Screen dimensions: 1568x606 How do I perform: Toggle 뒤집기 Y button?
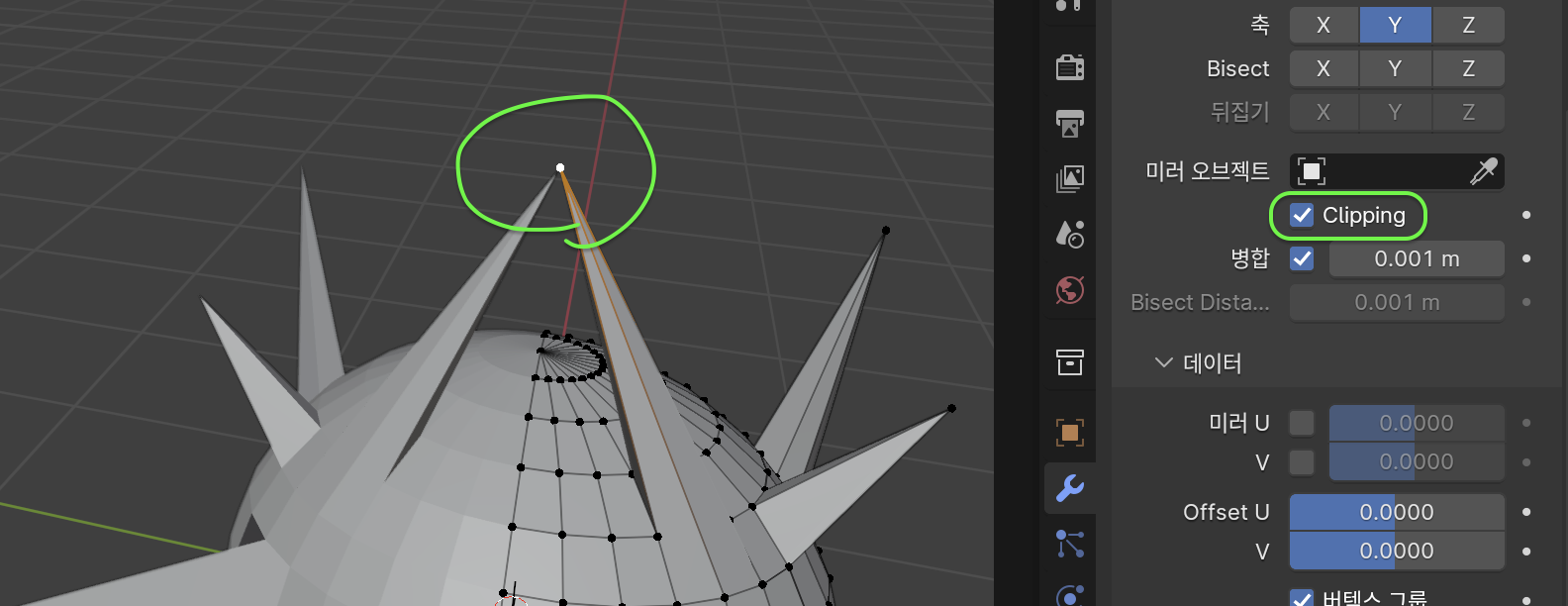(1396, 112)
